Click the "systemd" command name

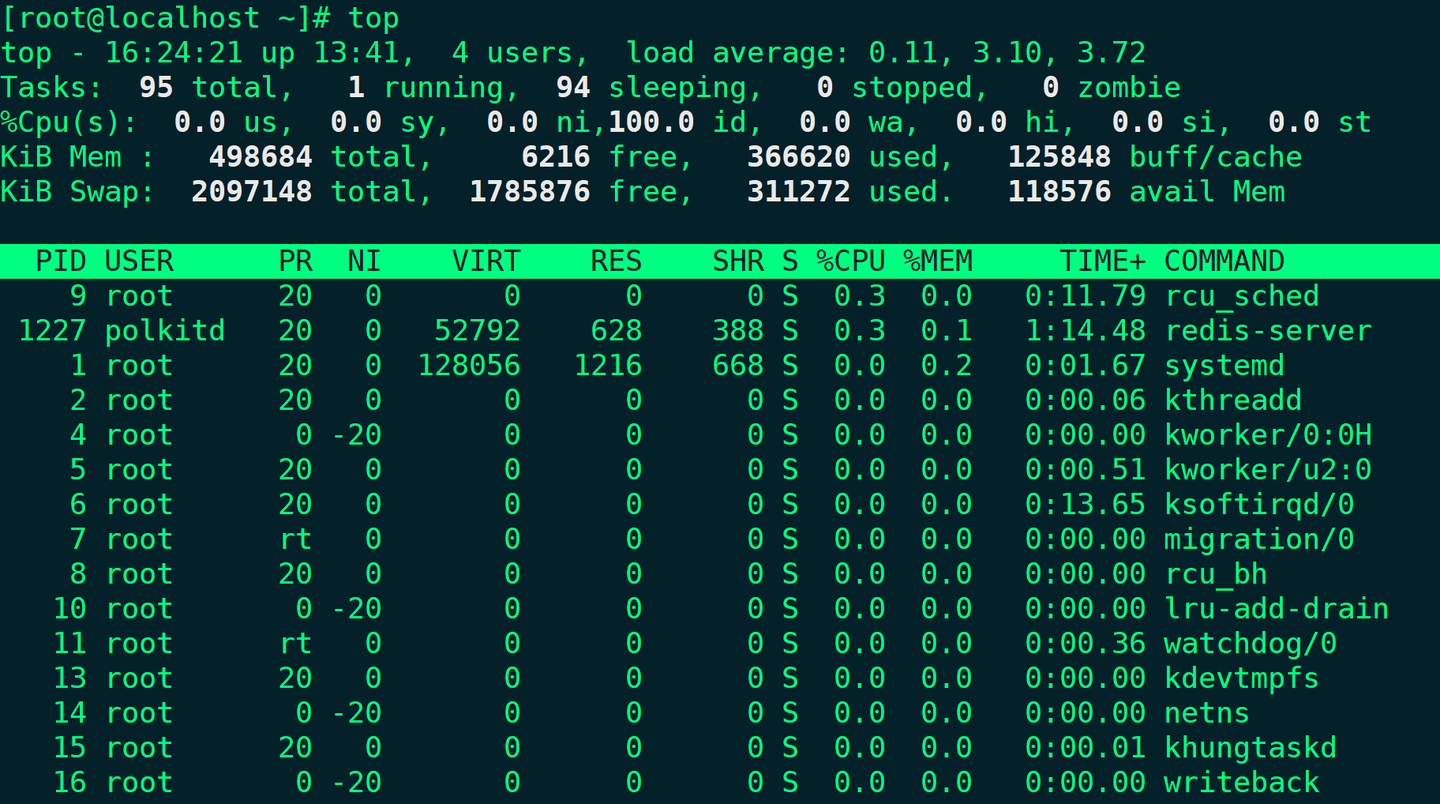pyautogui.click(x=1225, y=366)
